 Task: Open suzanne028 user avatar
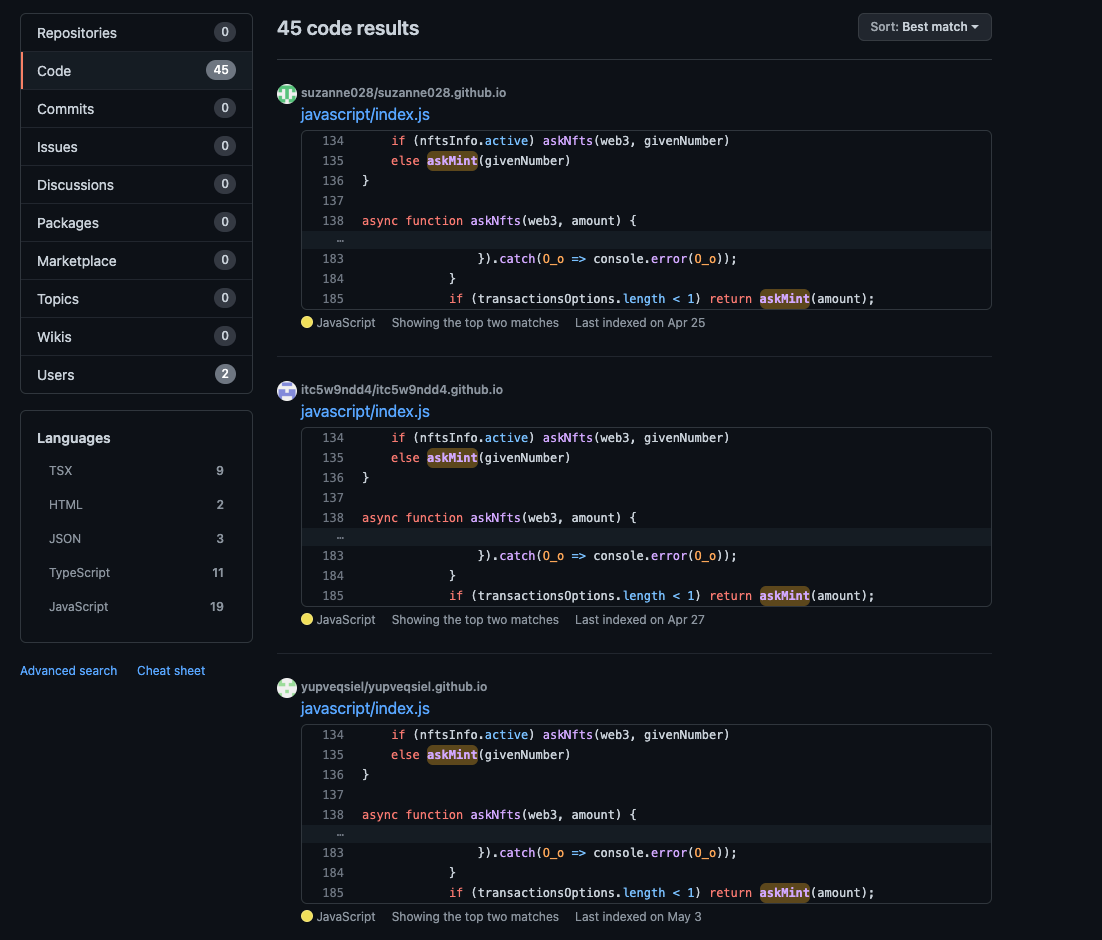pyautogui.click(x=287, y=94)
